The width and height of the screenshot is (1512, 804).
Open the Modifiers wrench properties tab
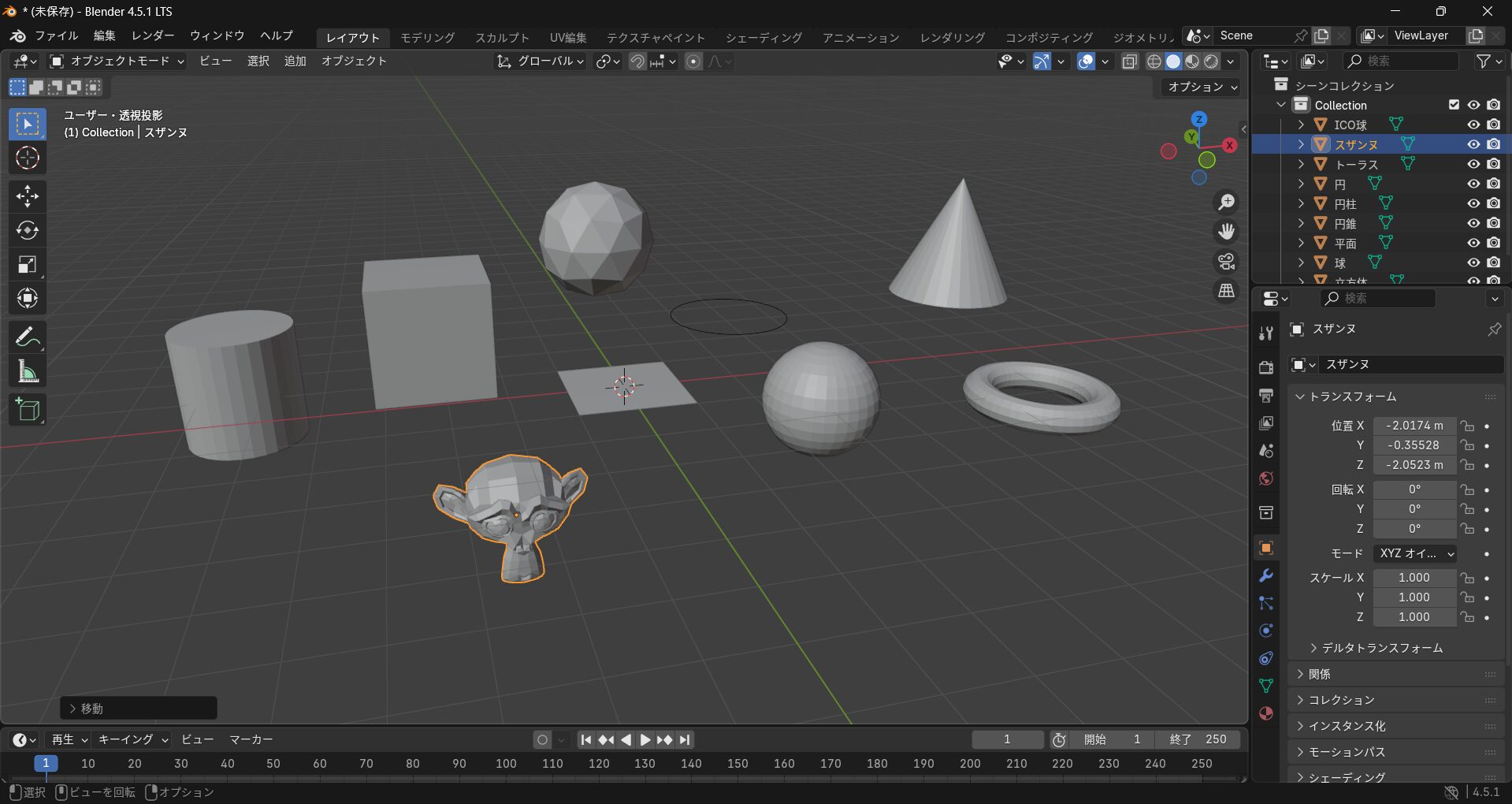[x=1266, y=575]
